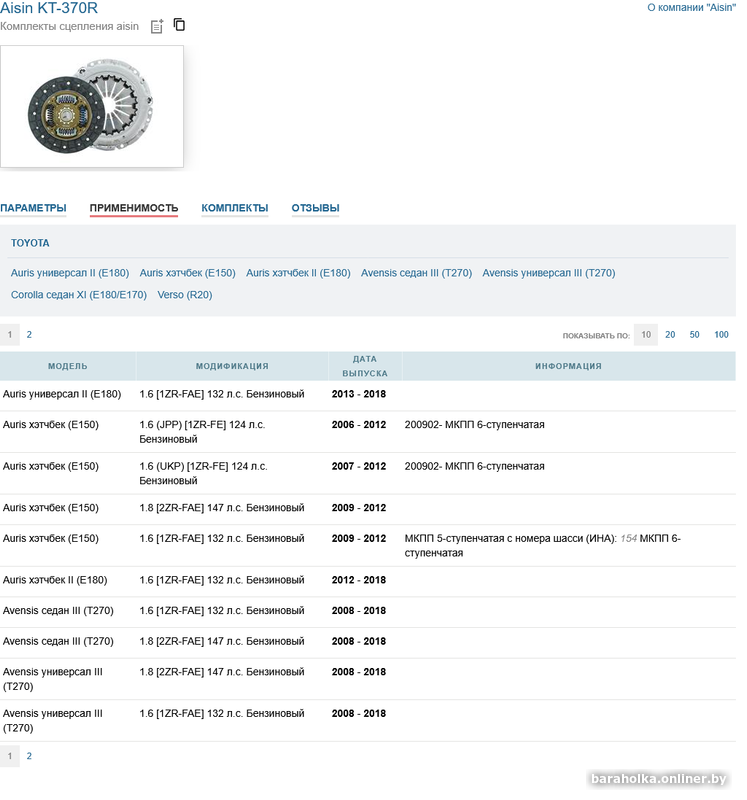Screen dimensions: 747x800
Task: Filter by Avensis седан III (T270) link
Action: (416, 273)
